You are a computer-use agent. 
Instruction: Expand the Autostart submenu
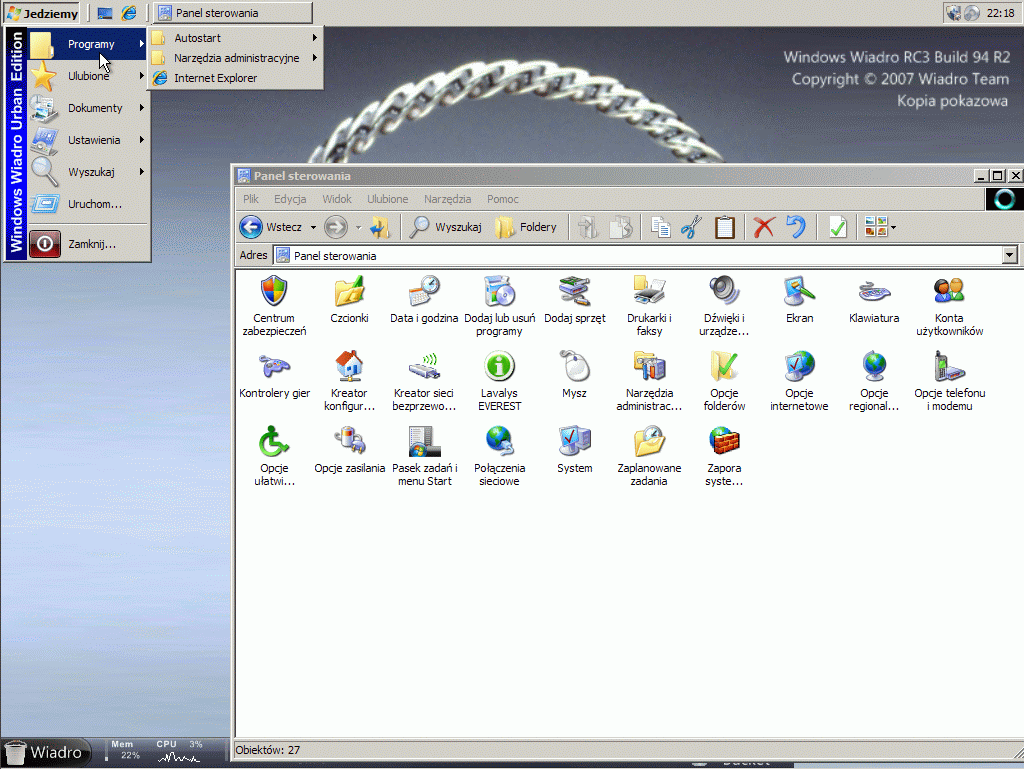point(236,38)
